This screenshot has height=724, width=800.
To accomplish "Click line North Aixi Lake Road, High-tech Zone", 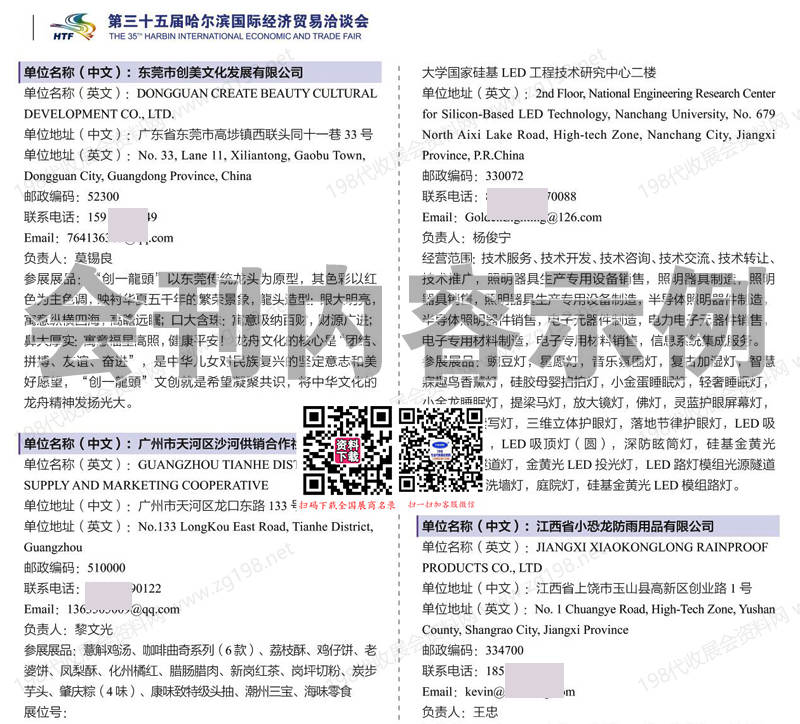I will [598, 135].
